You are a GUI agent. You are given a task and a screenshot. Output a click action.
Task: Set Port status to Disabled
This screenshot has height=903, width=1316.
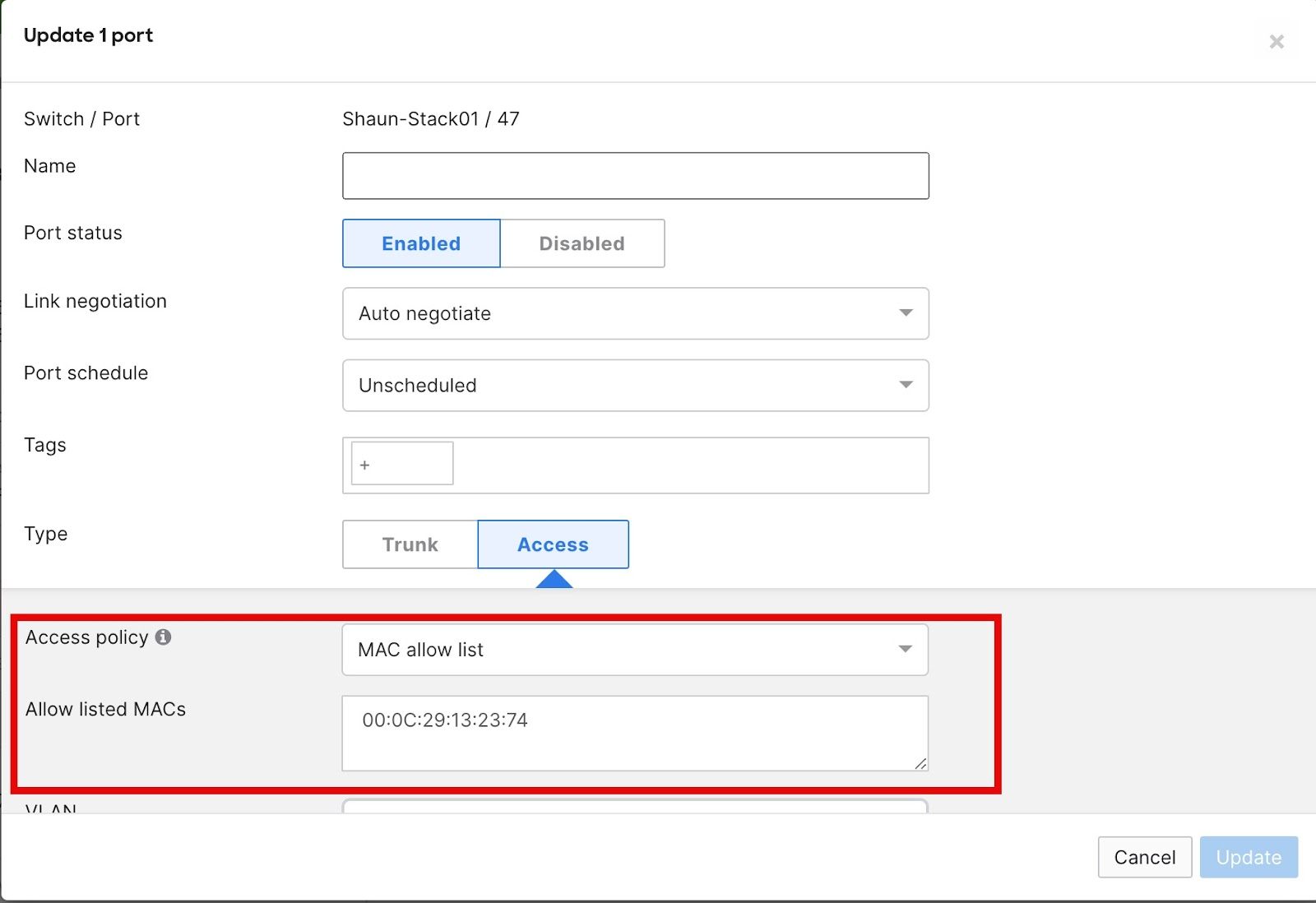(581, 243)
